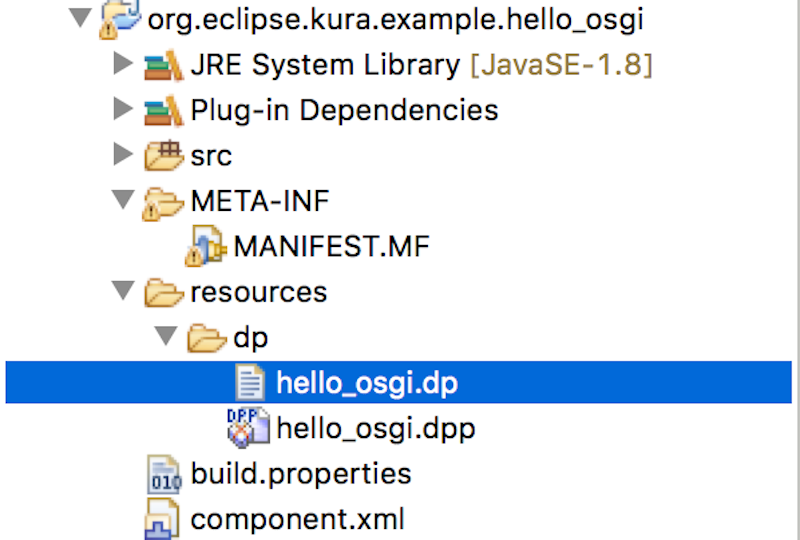Click the src source folder icon
Image resolution: width=800 pixels, height=540 pixels.
pos(163,155)
